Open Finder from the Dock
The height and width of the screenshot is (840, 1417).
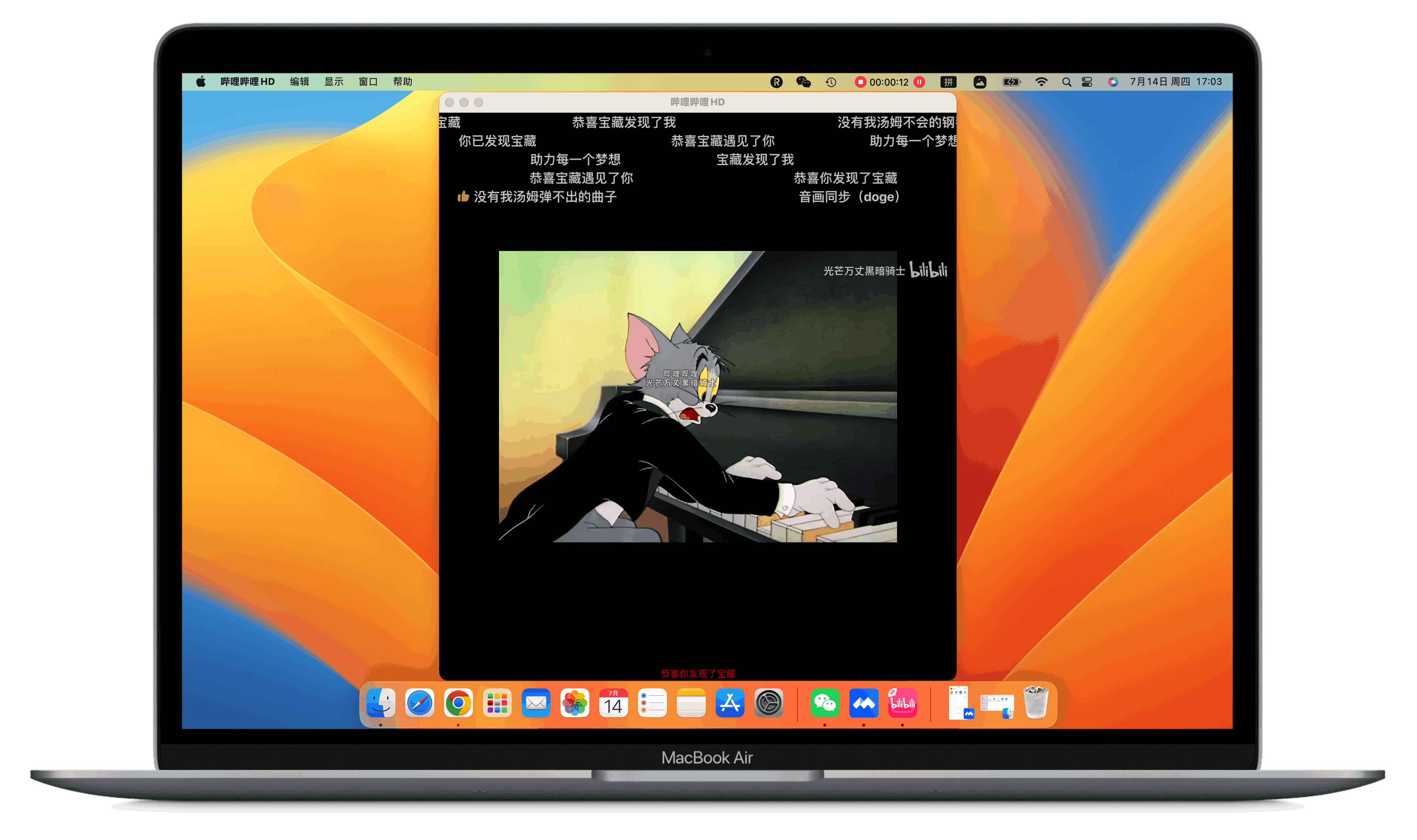pos(381,704)
